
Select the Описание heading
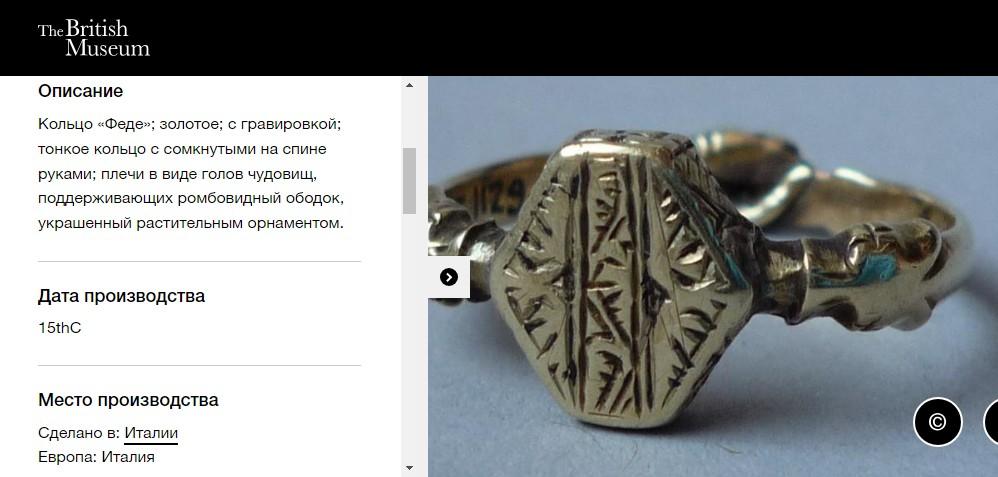click(80, 91)
